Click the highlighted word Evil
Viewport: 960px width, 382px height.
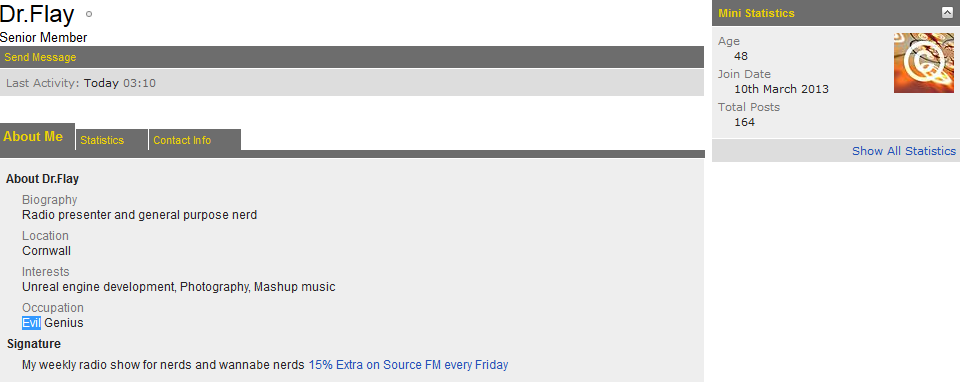pos(31,323)
